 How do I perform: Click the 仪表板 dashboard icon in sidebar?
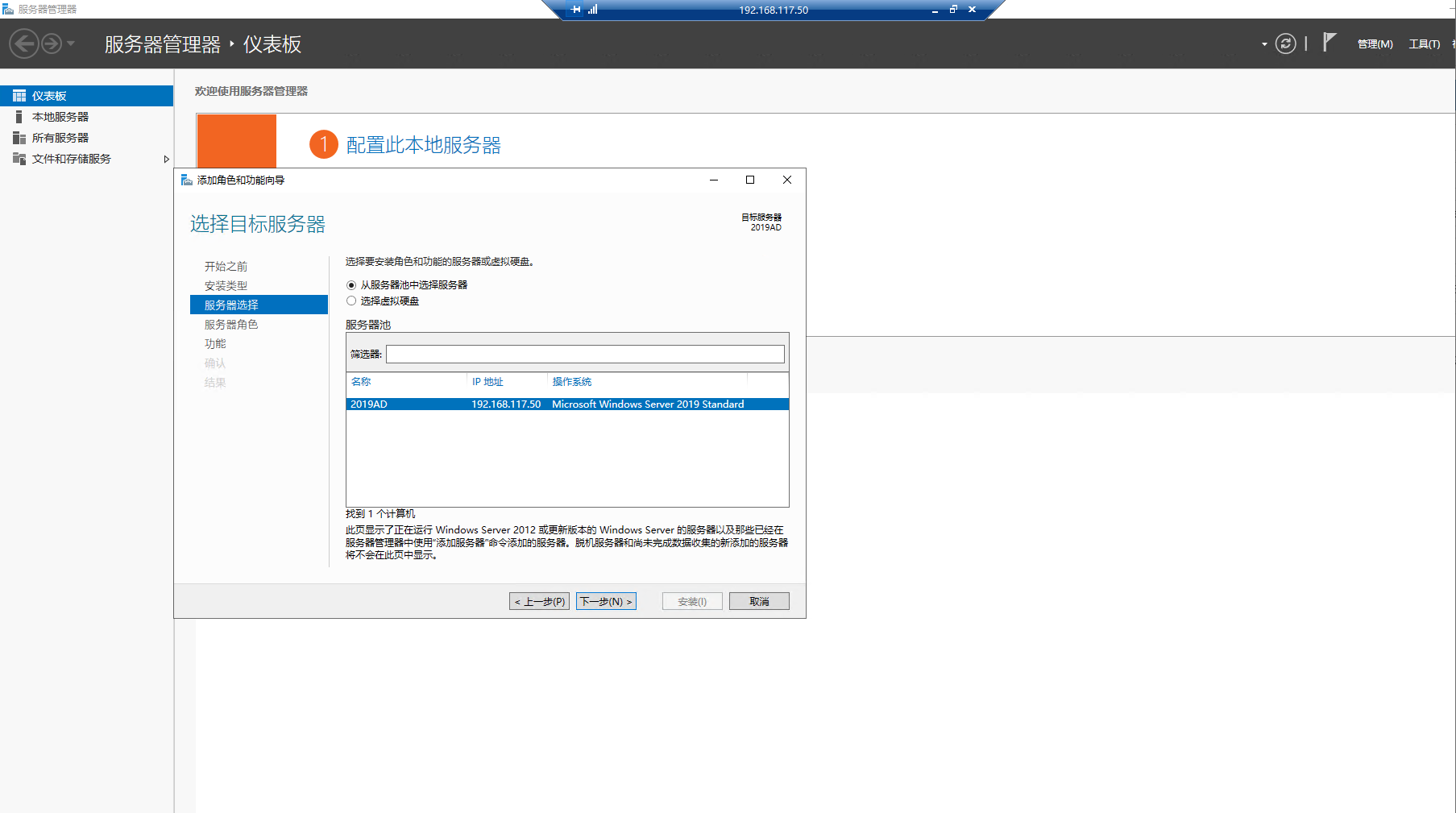pyautogui.click(x=19, y=96)
